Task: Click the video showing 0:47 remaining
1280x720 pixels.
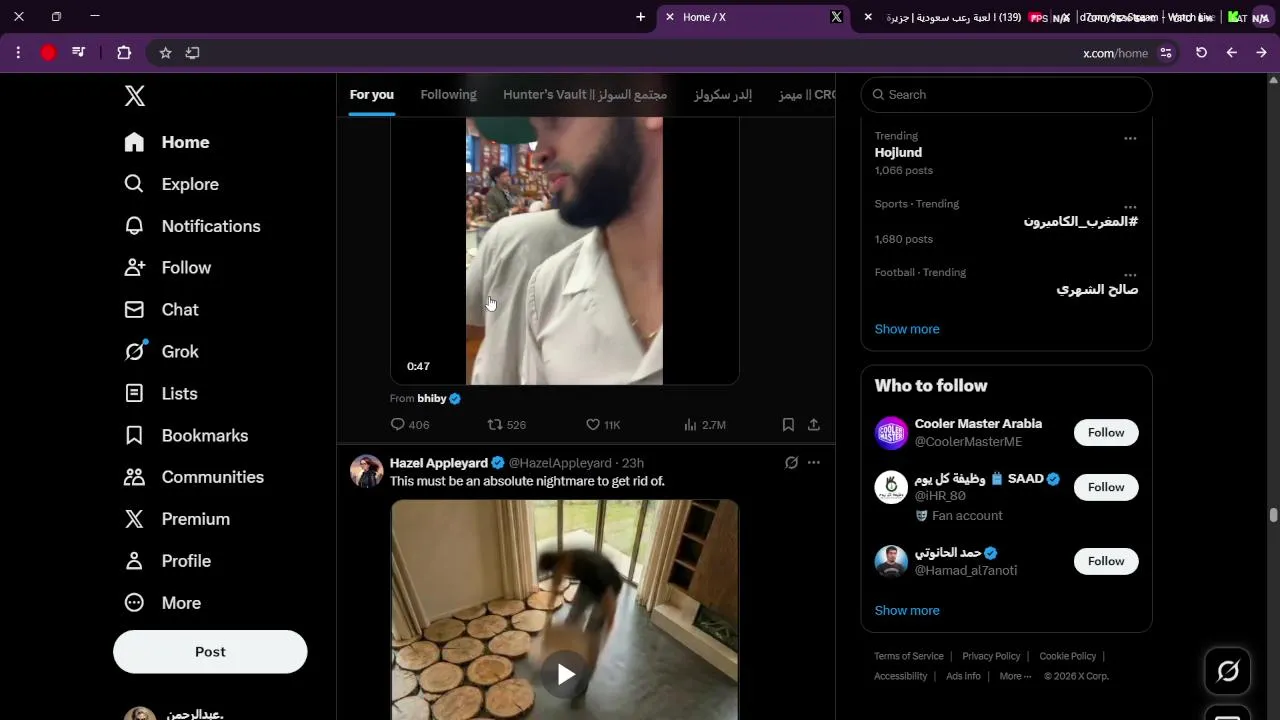Action: (565, 250)
